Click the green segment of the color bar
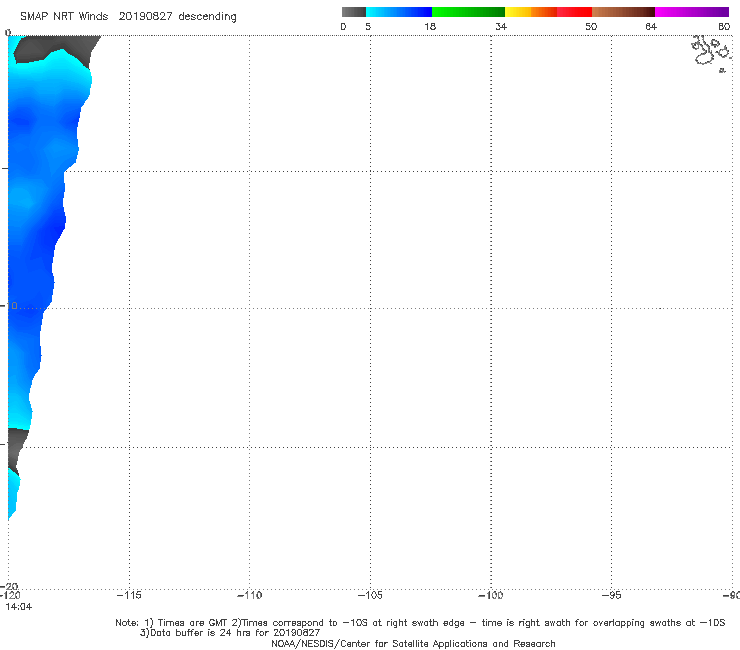740x650 pixels. point(468,12)
